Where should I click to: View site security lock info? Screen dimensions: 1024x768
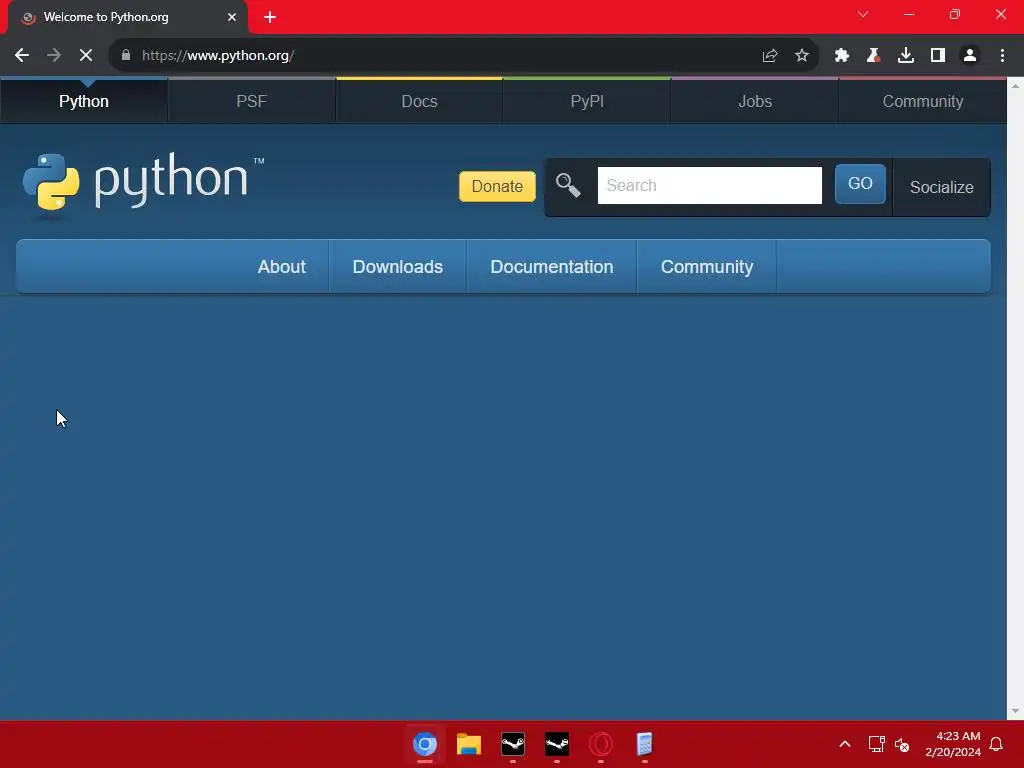(126, 56)
